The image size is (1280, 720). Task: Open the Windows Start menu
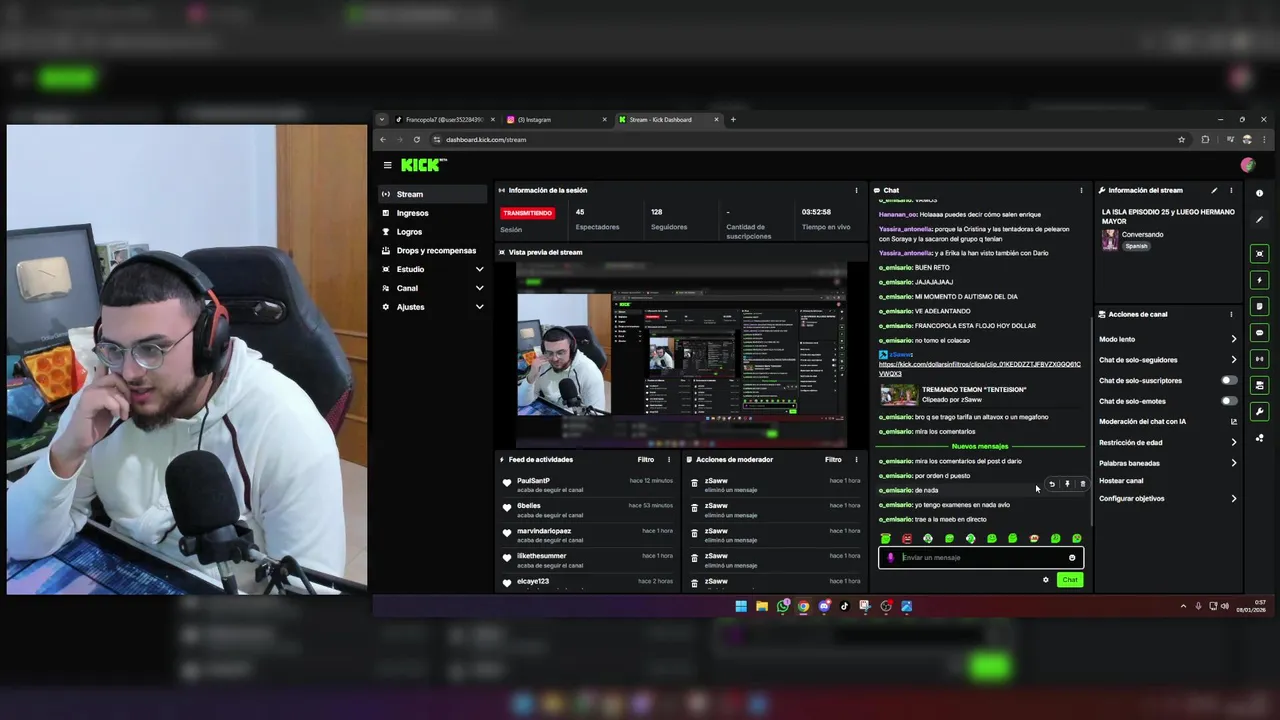click(x=741, y=606)
